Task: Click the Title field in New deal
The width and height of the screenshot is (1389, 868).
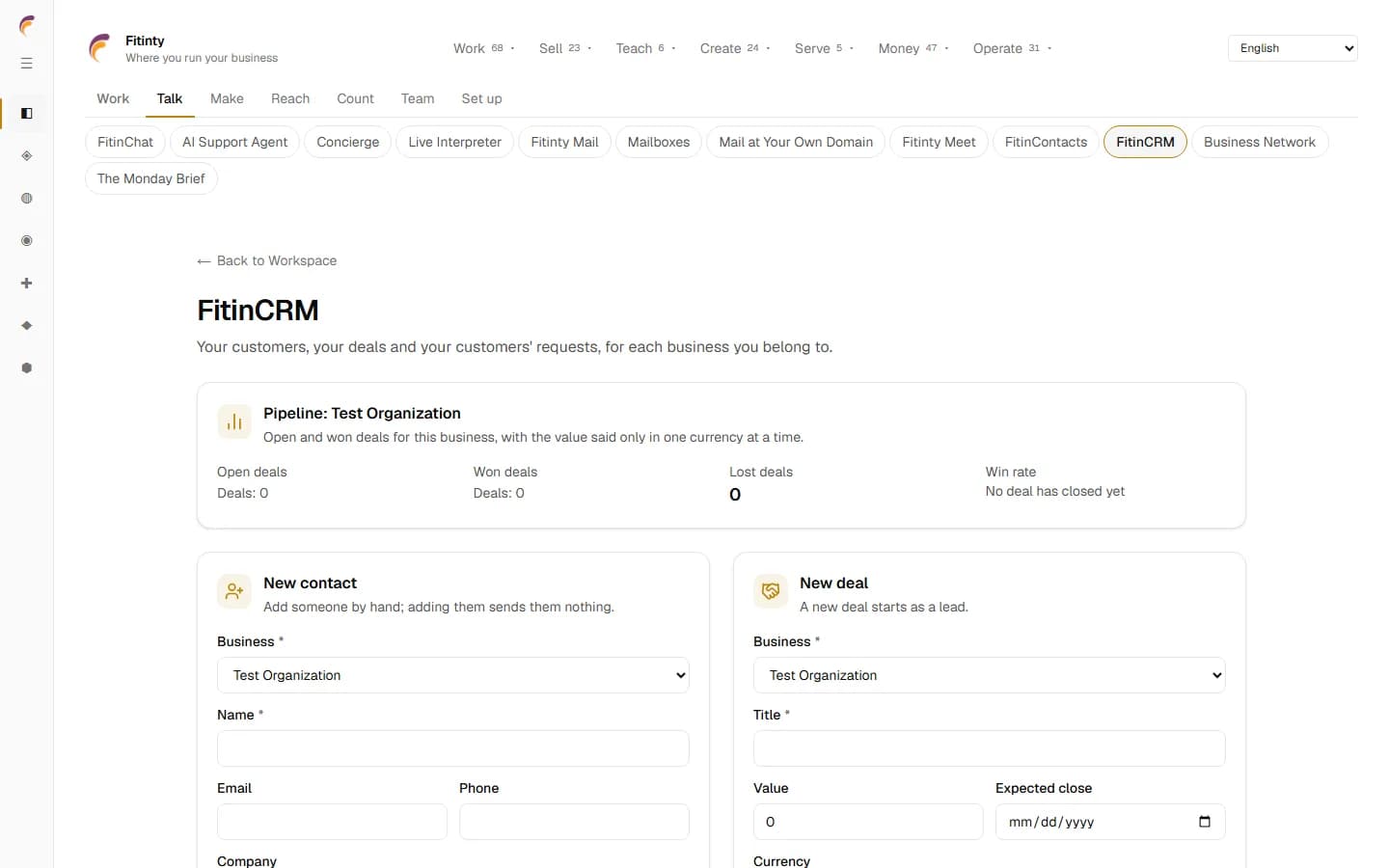Action: point(990,748)
